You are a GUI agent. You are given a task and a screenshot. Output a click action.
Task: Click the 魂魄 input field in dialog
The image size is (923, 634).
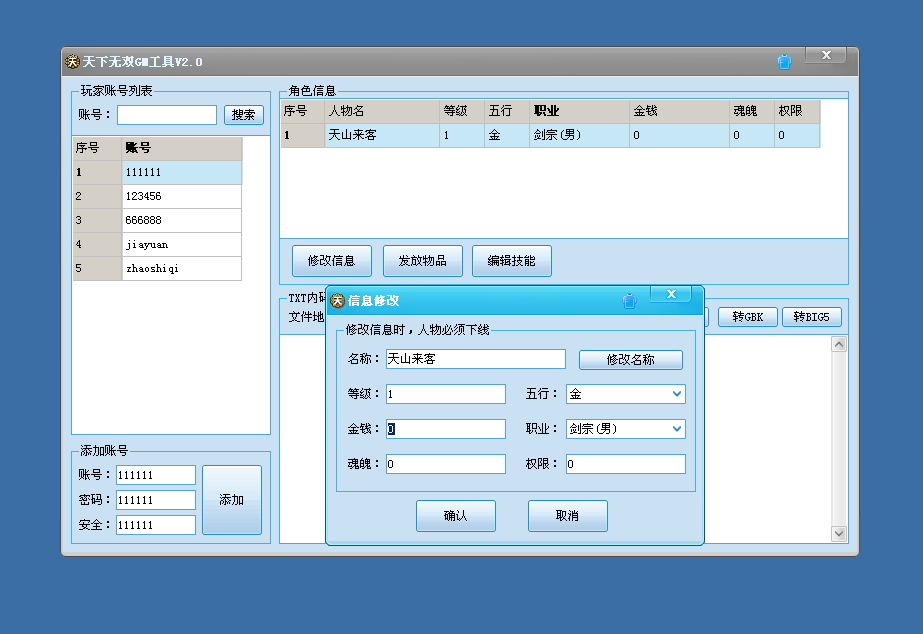click(446, 464)
